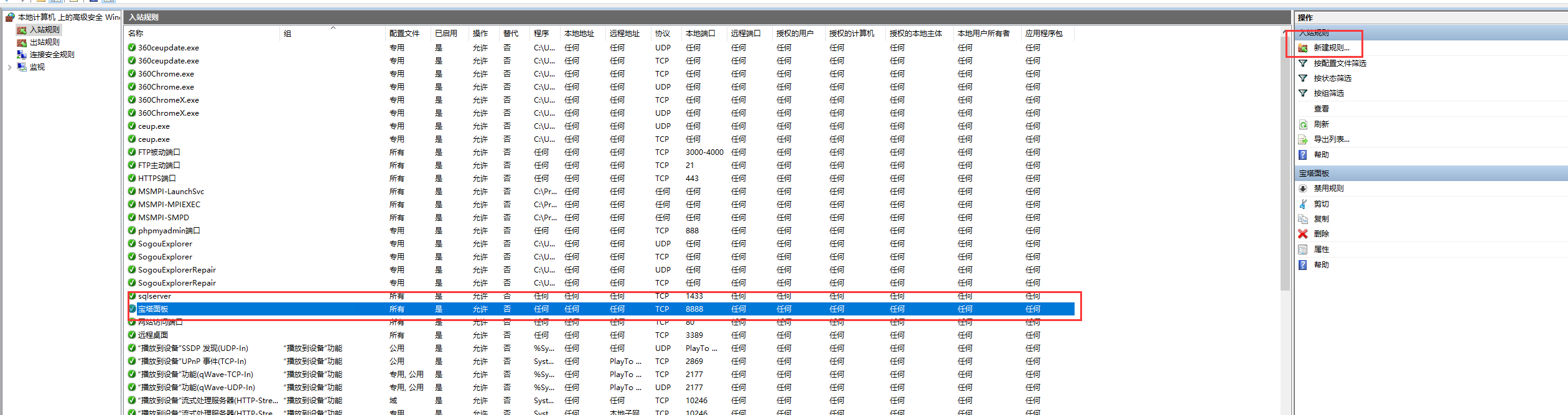
Task: Click the 按组筛选 filter icon
Action: tap(1303, 93)
